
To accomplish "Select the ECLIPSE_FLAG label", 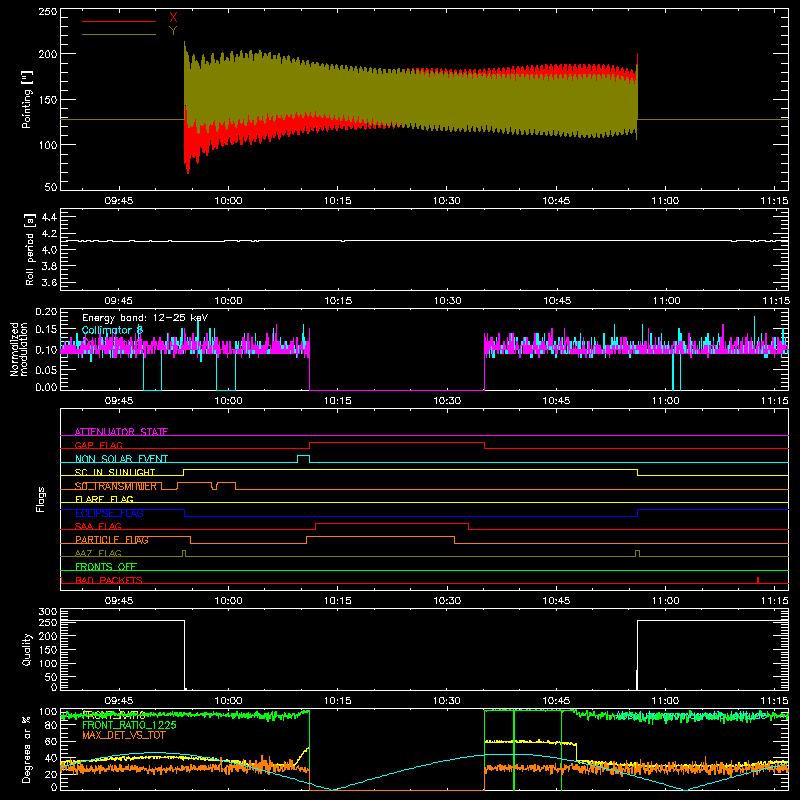I will [109, 513].
